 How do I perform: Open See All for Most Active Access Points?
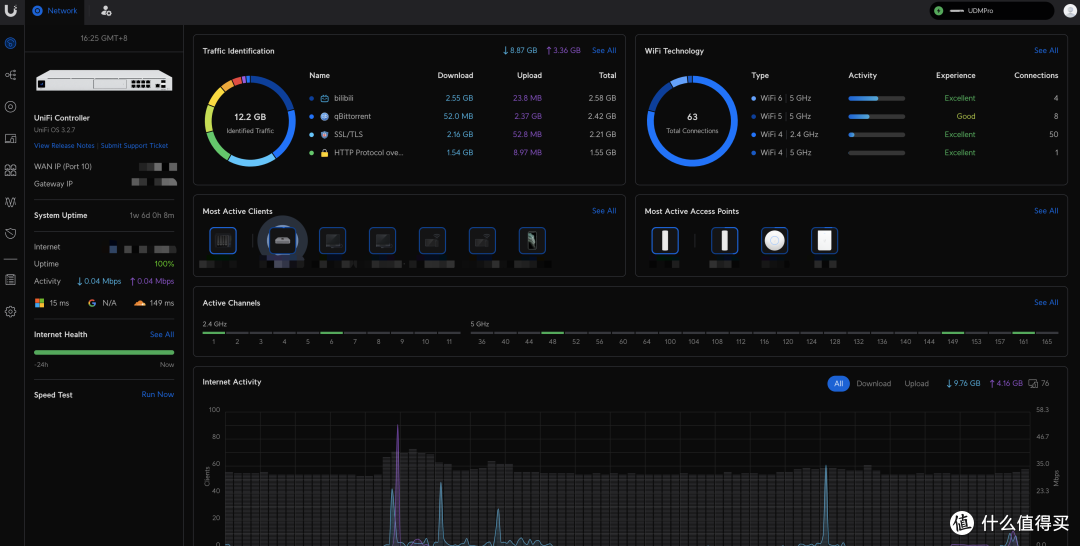1046,211
